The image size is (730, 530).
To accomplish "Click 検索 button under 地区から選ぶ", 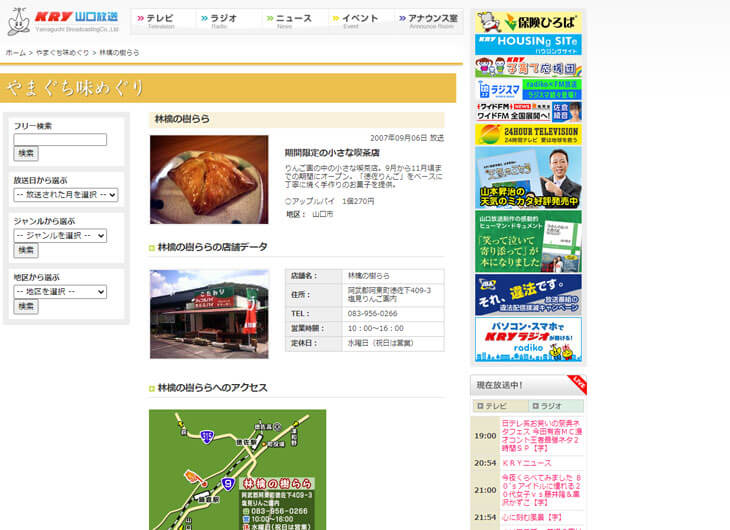I will [26, 306].
